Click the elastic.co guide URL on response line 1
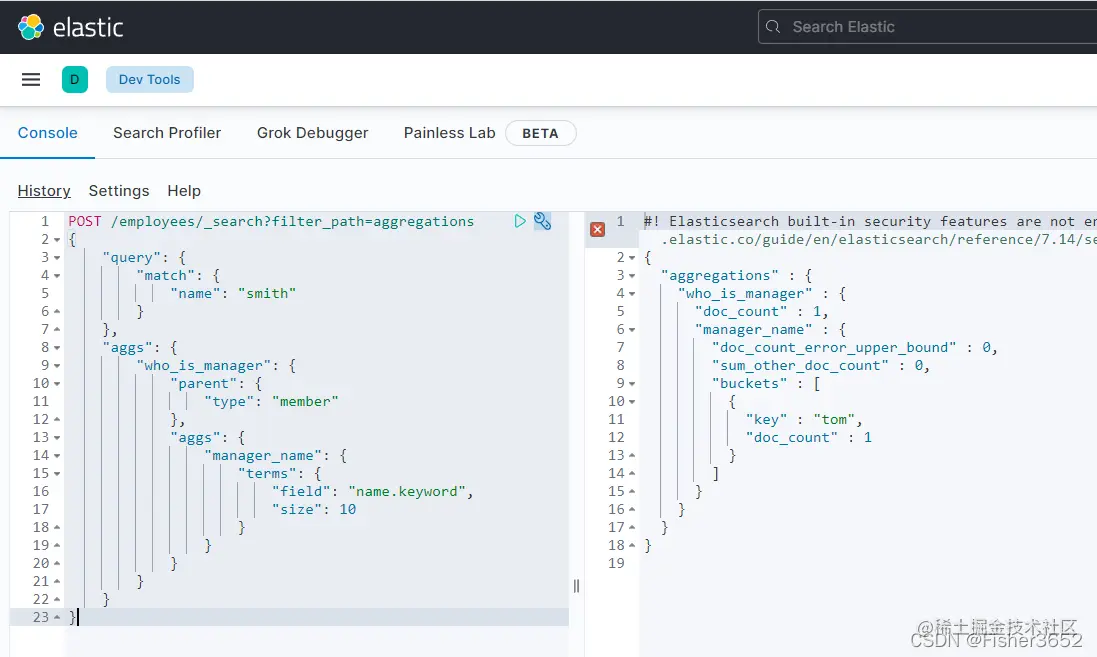 [879, 239]
